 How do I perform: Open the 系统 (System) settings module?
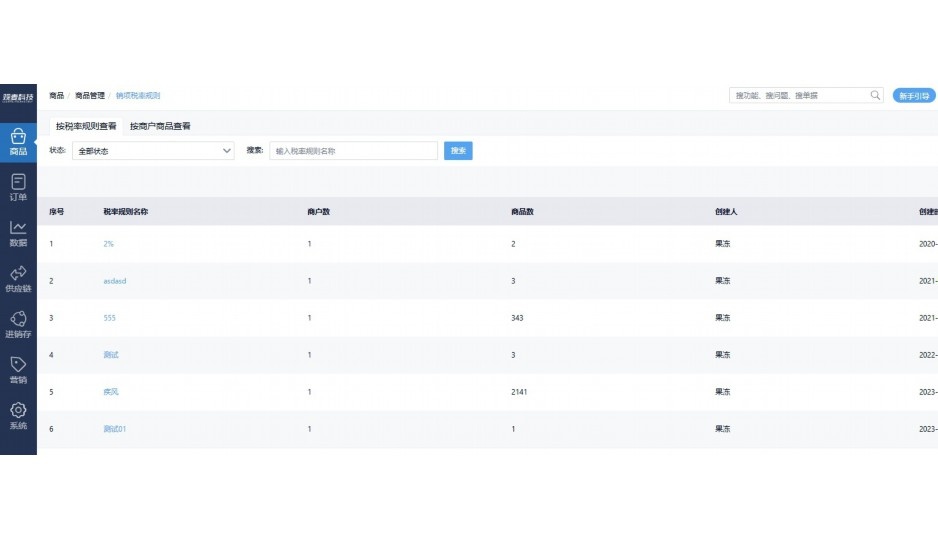point(18,416)
